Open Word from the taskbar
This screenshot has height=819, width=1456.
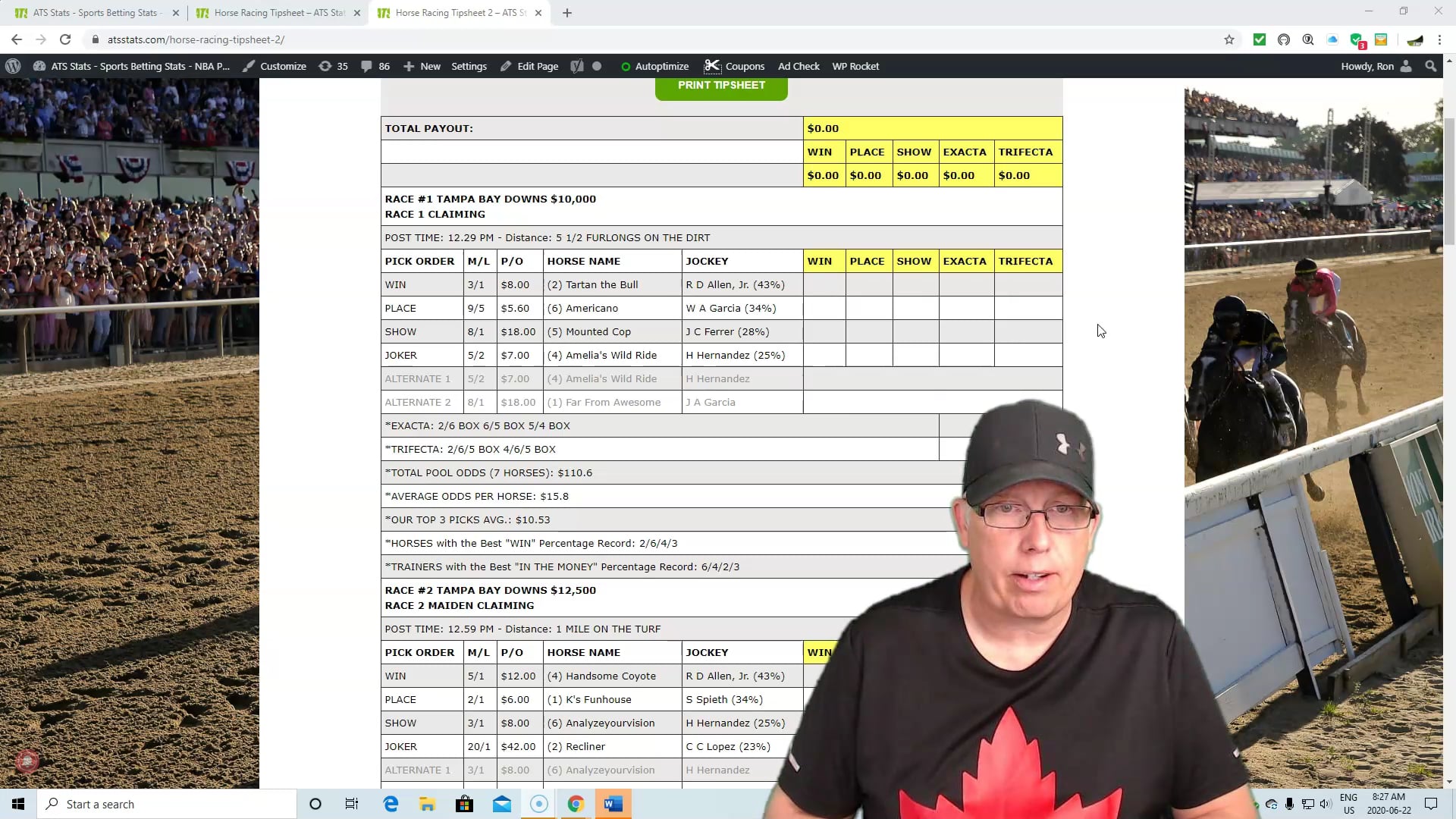pyautogui.click(x=613, y=804)
